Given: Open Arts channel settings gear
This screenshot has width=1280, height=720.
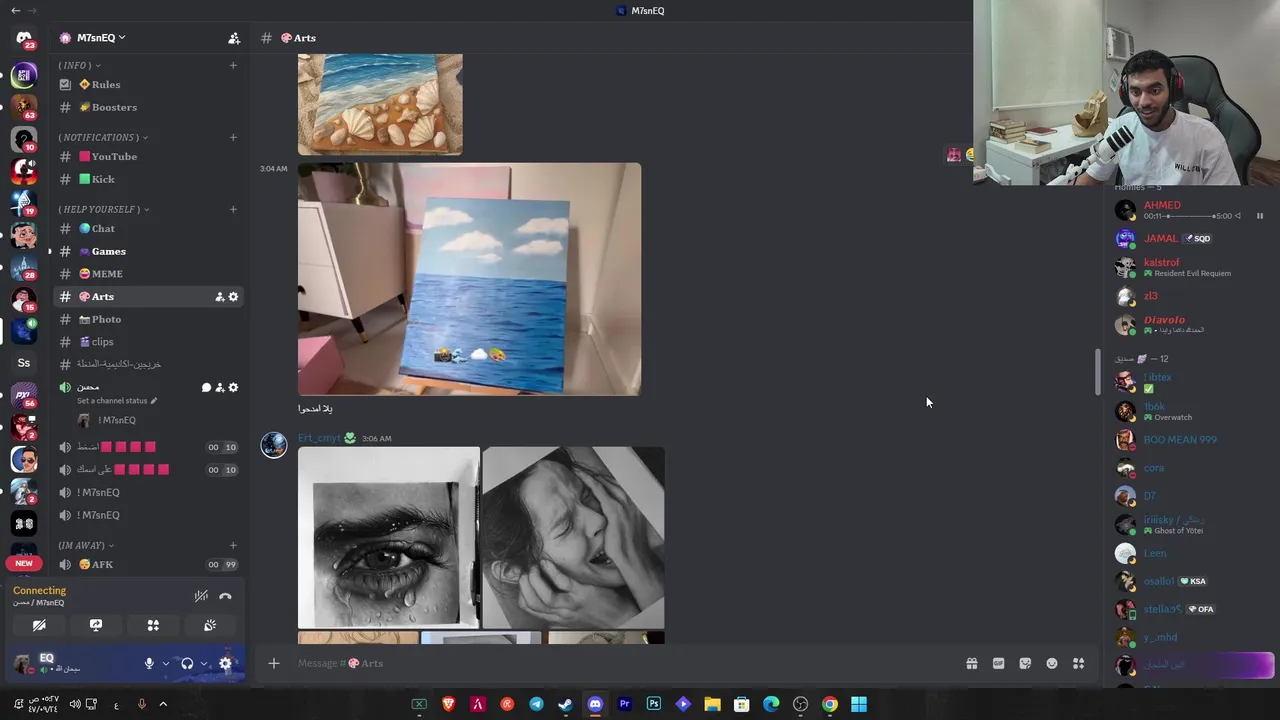Looking at the screenshot, I should click(x=234, y=297).
